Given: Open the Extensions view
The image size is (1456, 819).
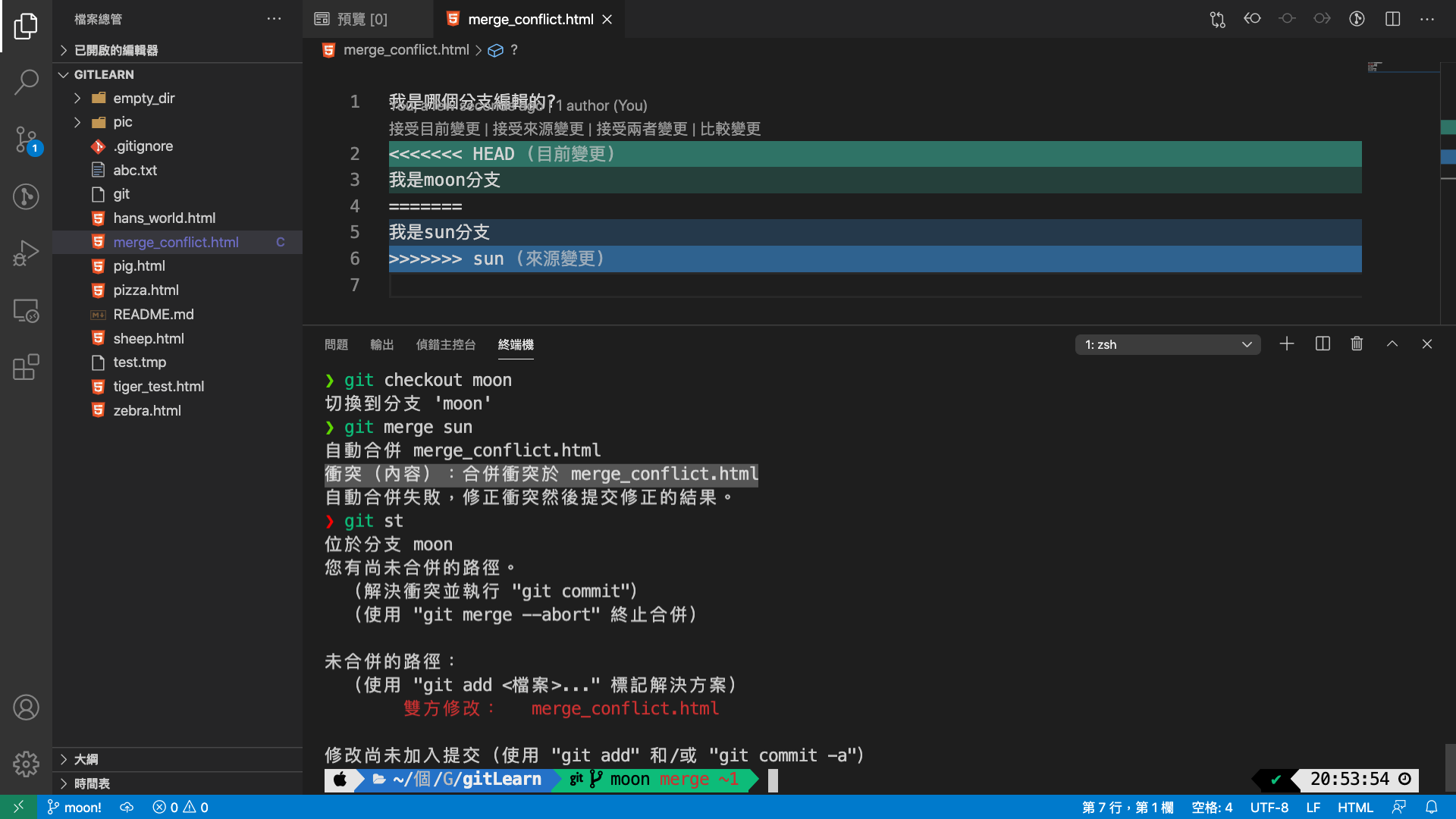Looking at the screenshot, I should [26, 367].
